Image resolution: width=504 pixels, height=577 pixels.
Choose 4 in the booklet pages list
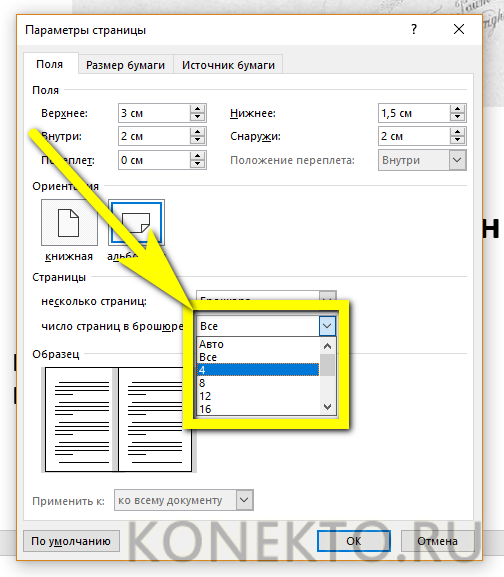[258, 370]
